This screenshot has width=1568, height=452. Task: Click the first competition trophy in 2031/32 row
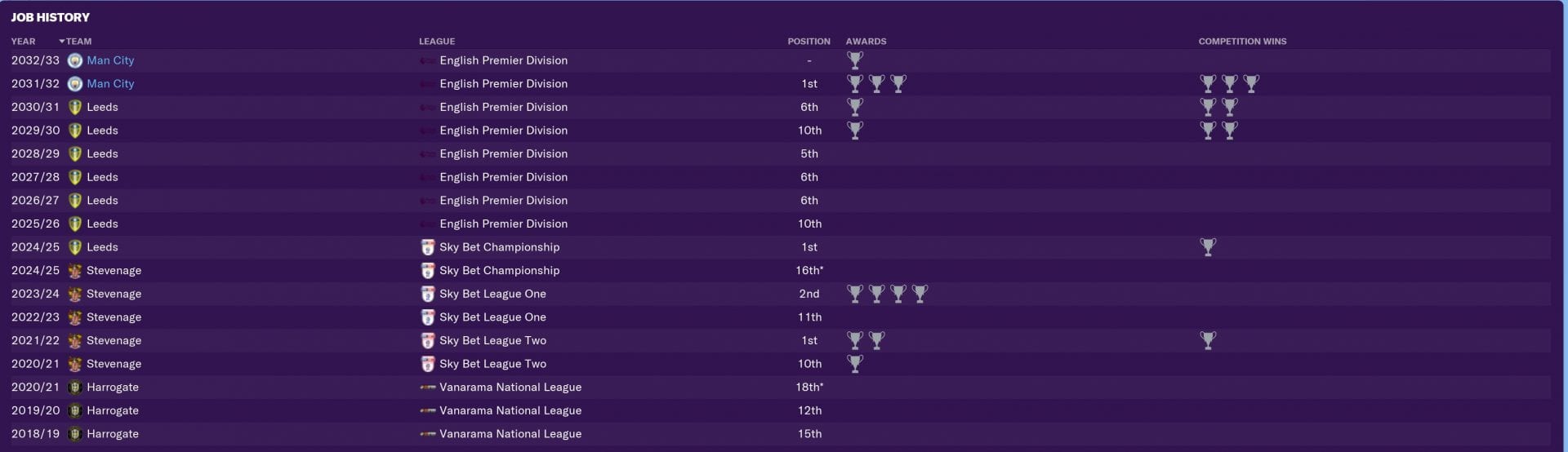[x=1208, y=83]
